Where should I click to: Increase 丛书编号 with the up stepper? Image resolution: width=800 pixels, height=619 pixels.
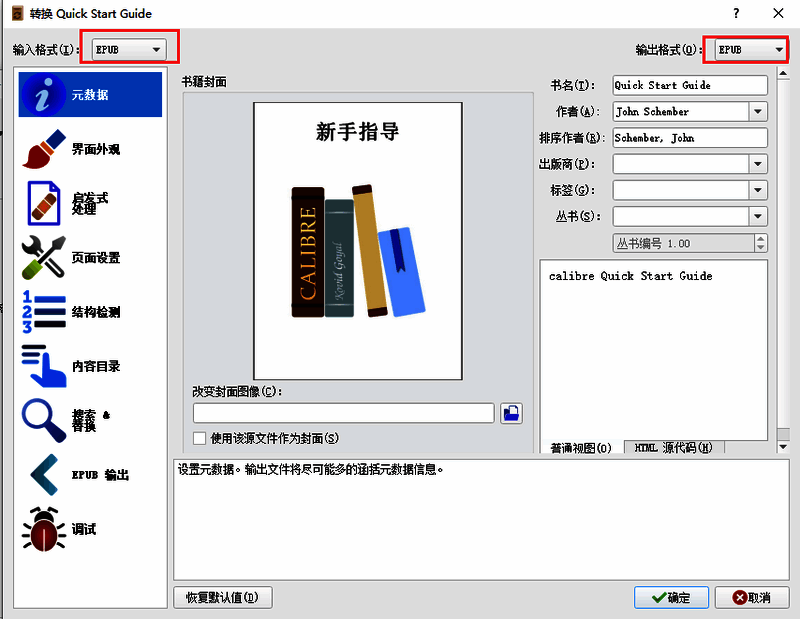pos(760,238)
